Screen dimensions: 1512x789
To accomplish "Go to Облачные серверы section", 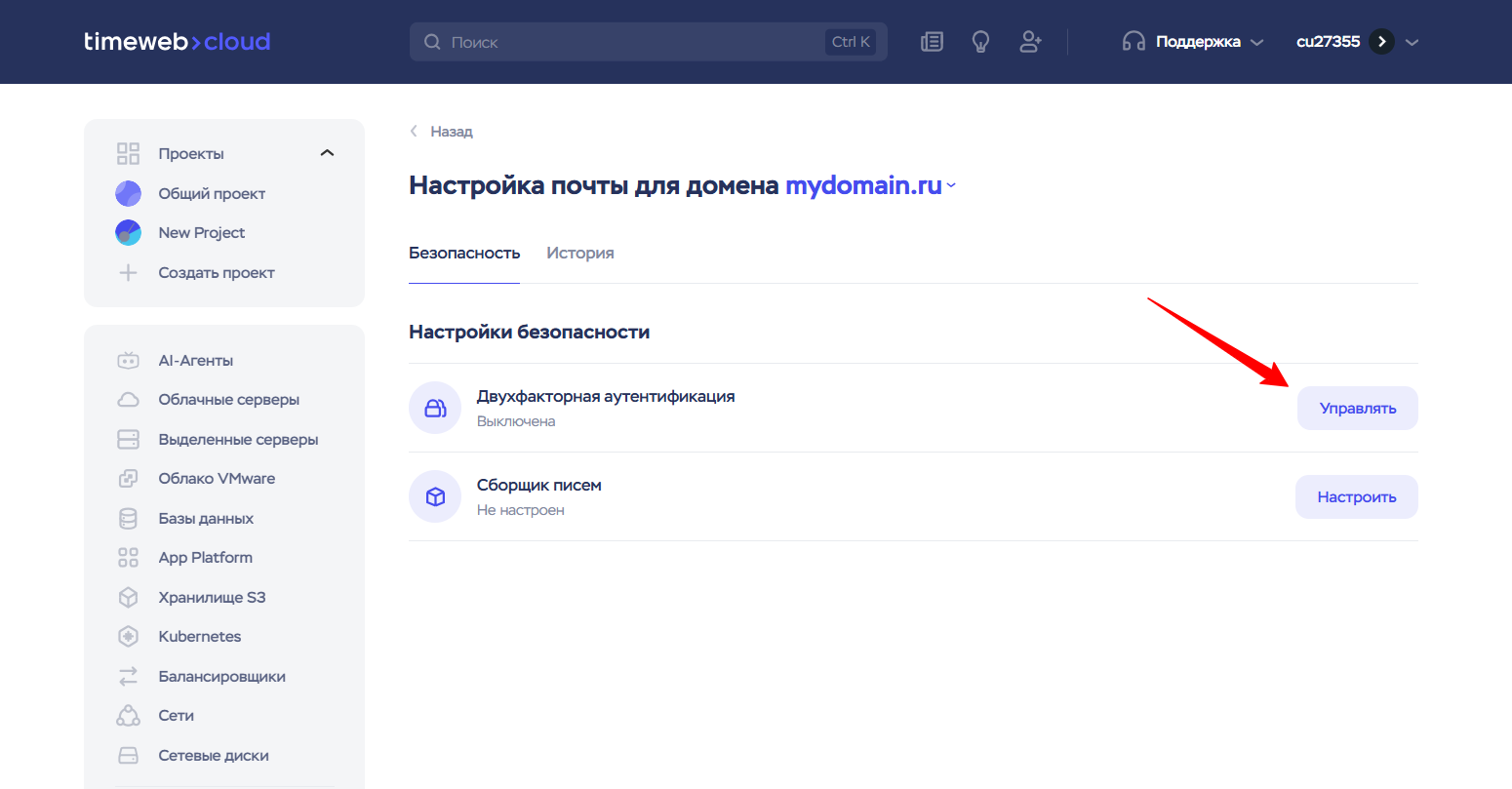I will click(x=228, y=400).
